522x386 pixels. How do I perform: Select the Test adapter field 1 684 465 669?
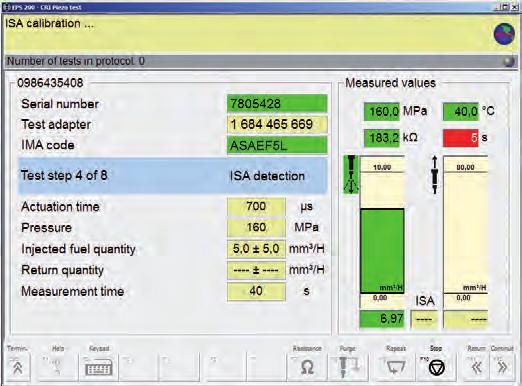tap(277, 124)
